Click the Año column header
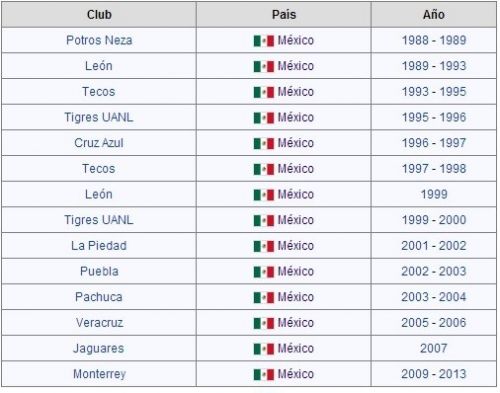This screenshot has height=393, width=500. coord(434,15)
